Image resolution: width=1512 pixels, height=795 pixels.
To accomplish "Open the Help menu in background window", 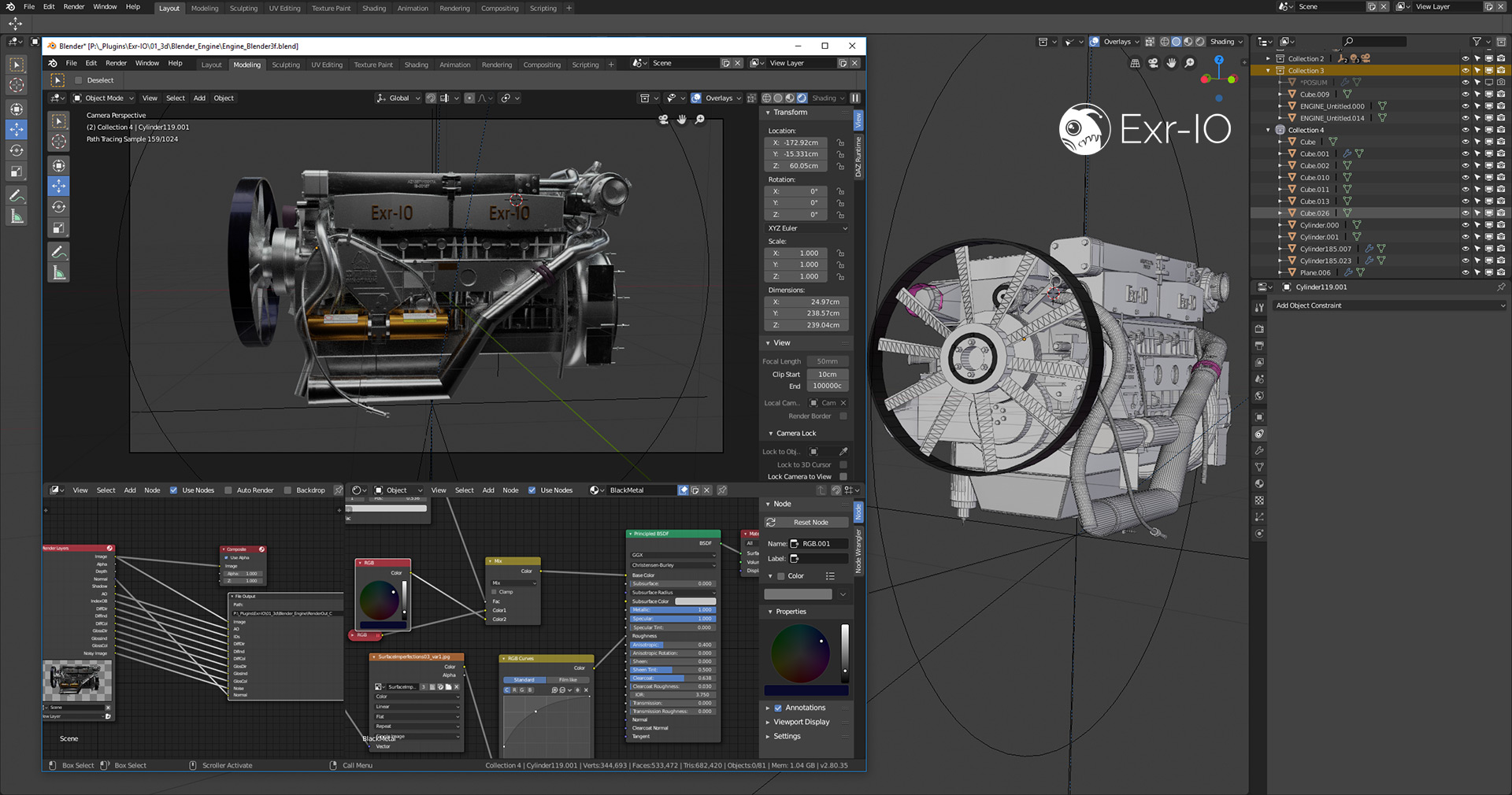I will click(133, 7).
